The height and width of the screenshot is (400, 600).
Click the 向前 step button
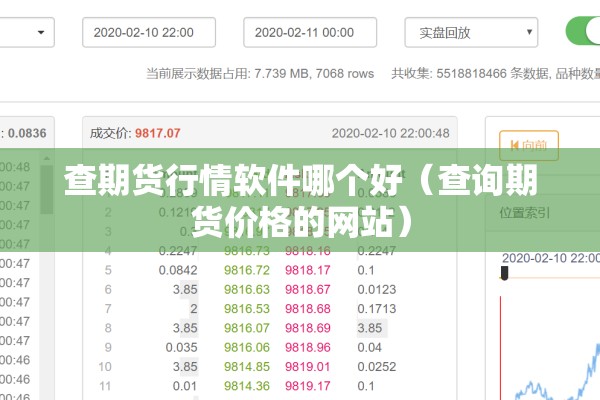[x=529, y=145]
